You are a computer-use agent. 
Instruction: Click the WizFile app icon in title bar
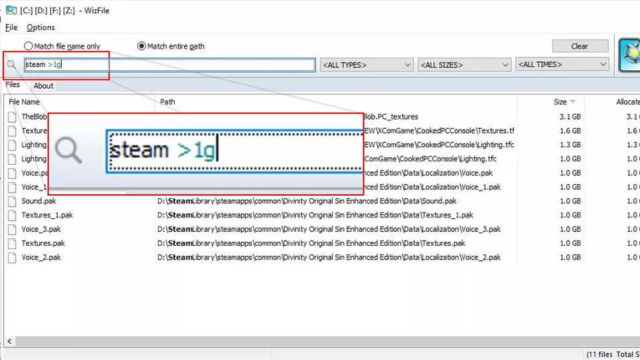coord(11,10)
